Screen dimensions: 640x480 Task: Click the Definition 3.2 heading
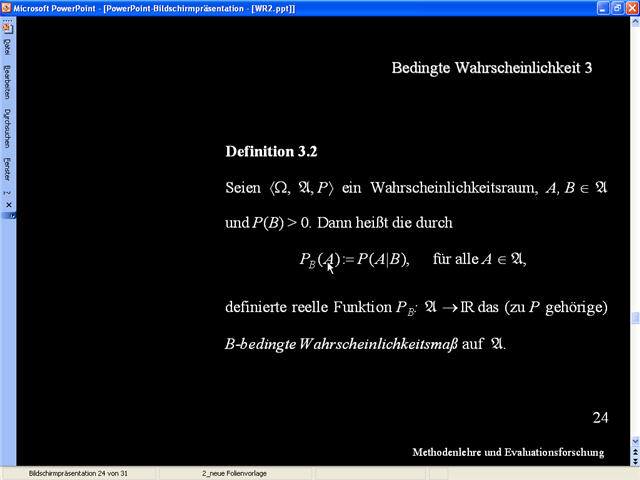click(271, 152)
